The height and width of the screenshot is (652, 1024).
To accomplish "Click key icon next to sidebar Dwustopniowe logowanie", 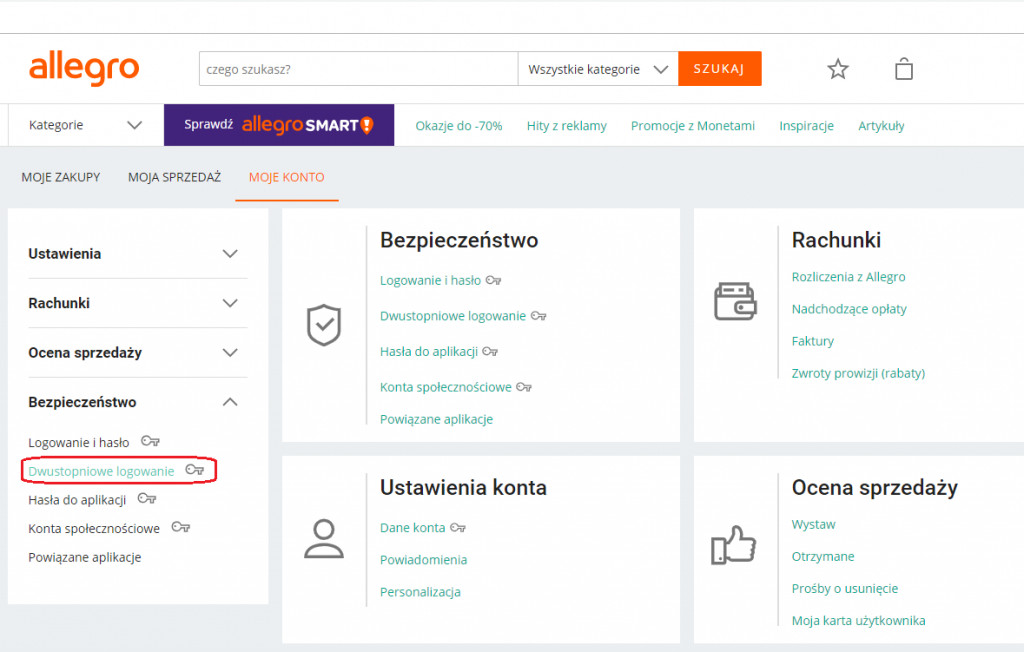I will (195, 470).
